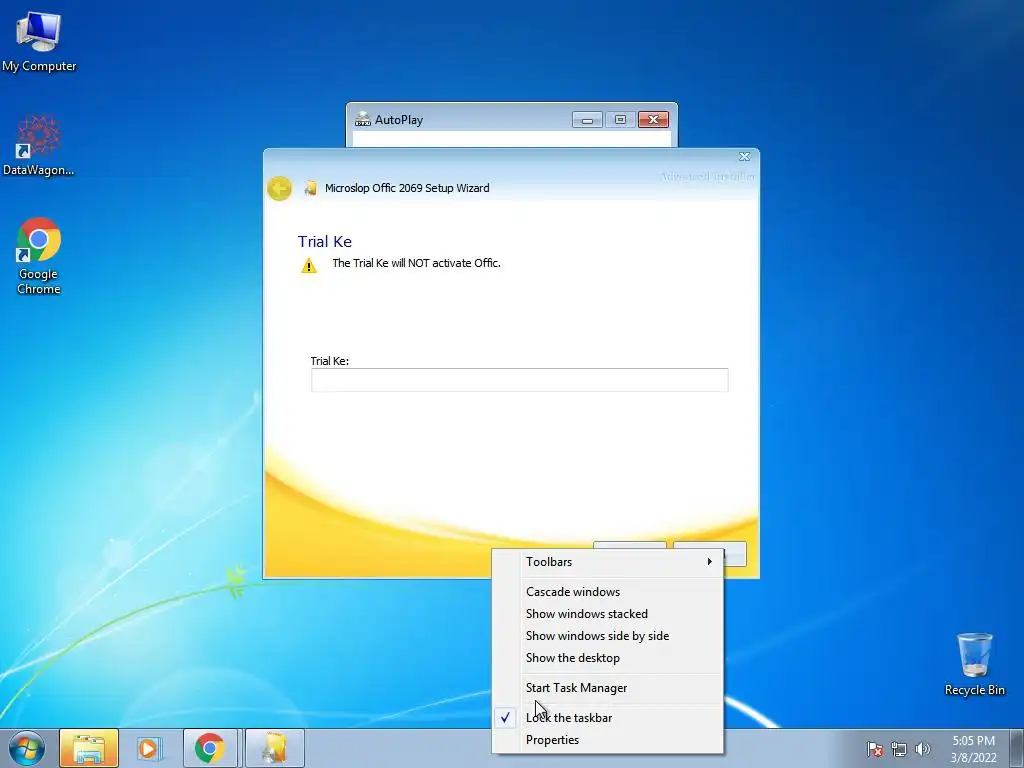
Task: Choose Show windows stacked
Action: point(609,614)
